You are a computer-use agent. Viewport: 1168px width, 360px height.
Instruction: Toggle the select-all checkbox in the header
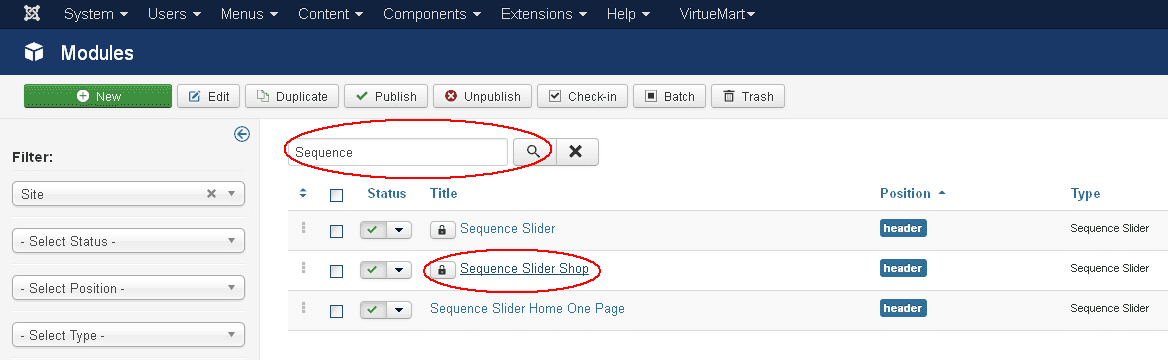pyautogui.click(x=337, y=195)
